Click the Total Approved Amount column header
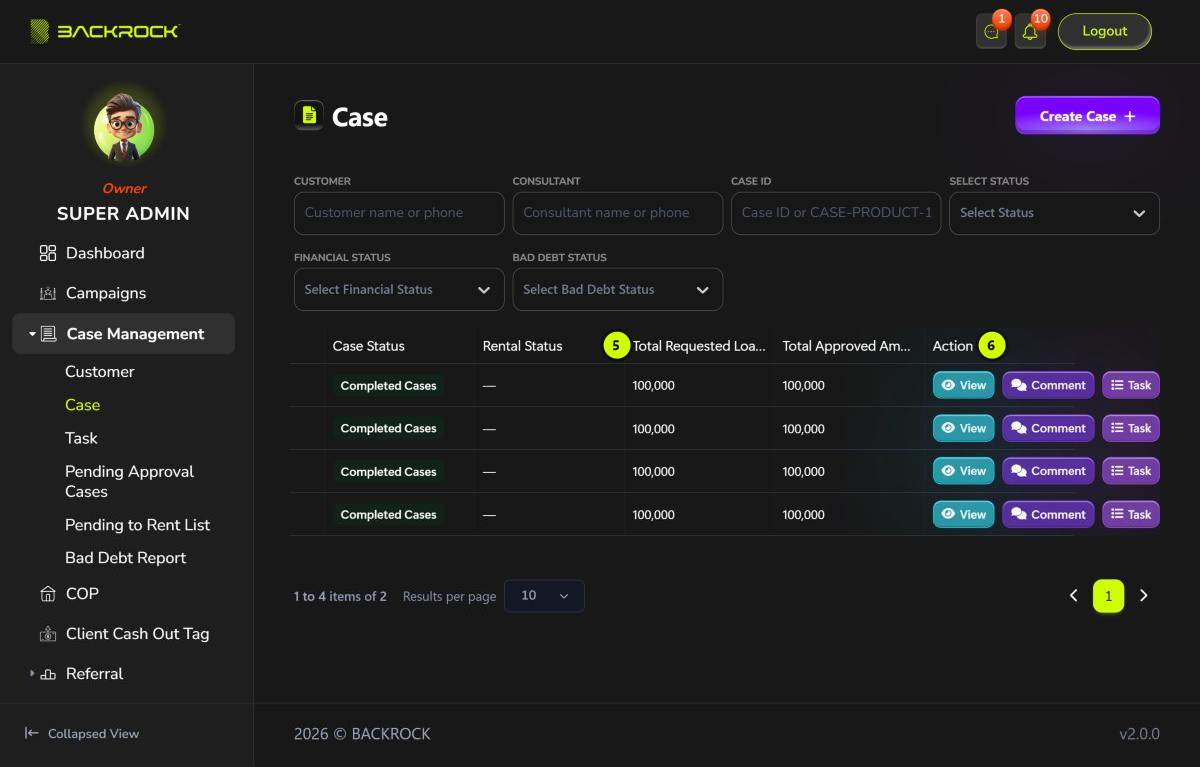 [847, 346]
